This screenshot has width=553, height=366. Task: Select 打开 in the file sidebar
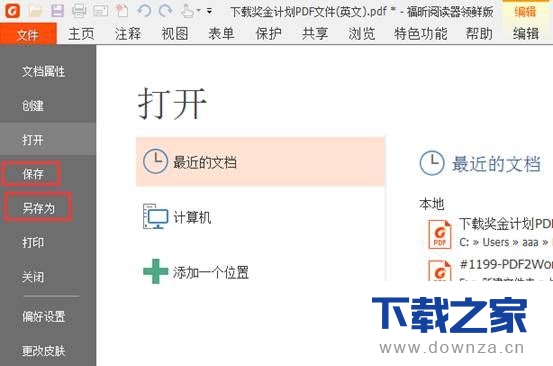coord(48,140)
